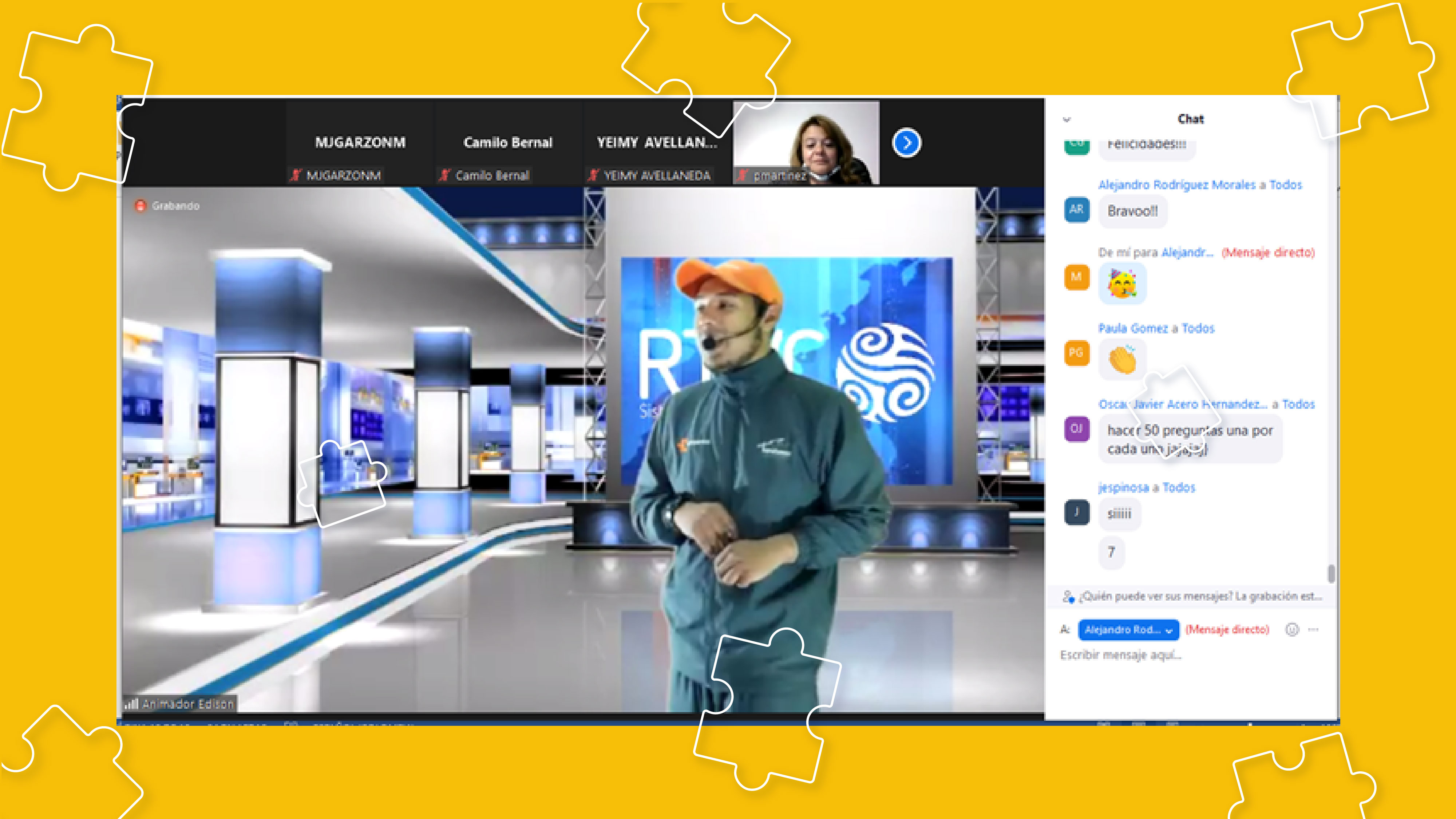The width and height of the screenshot is (1456, 819).
Task: Open chat more options ellipsis
Action: point(1314,630)
